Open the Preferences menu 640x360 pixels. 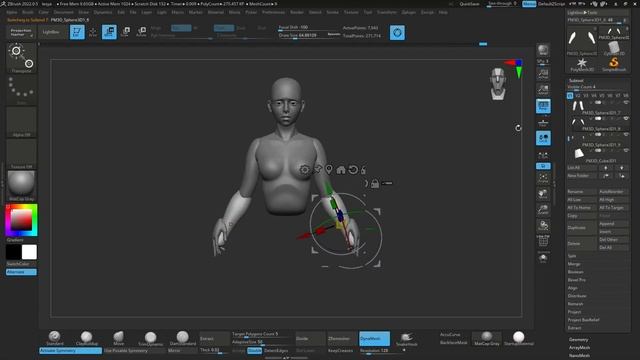tap(273, 12)
